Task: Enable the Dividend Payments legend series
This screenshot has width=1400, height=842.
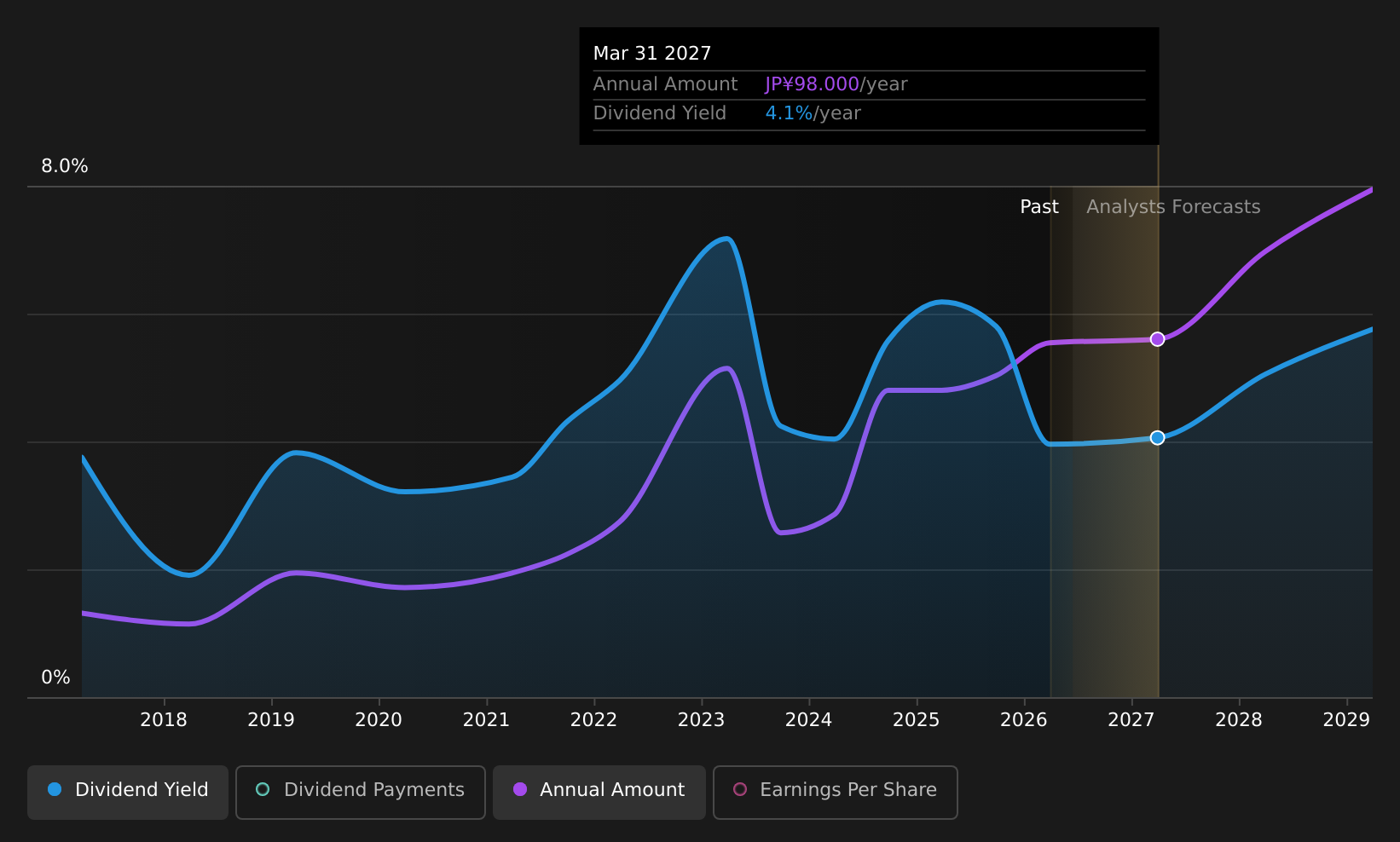Action: pyautogui.click(x=361, y=792)
